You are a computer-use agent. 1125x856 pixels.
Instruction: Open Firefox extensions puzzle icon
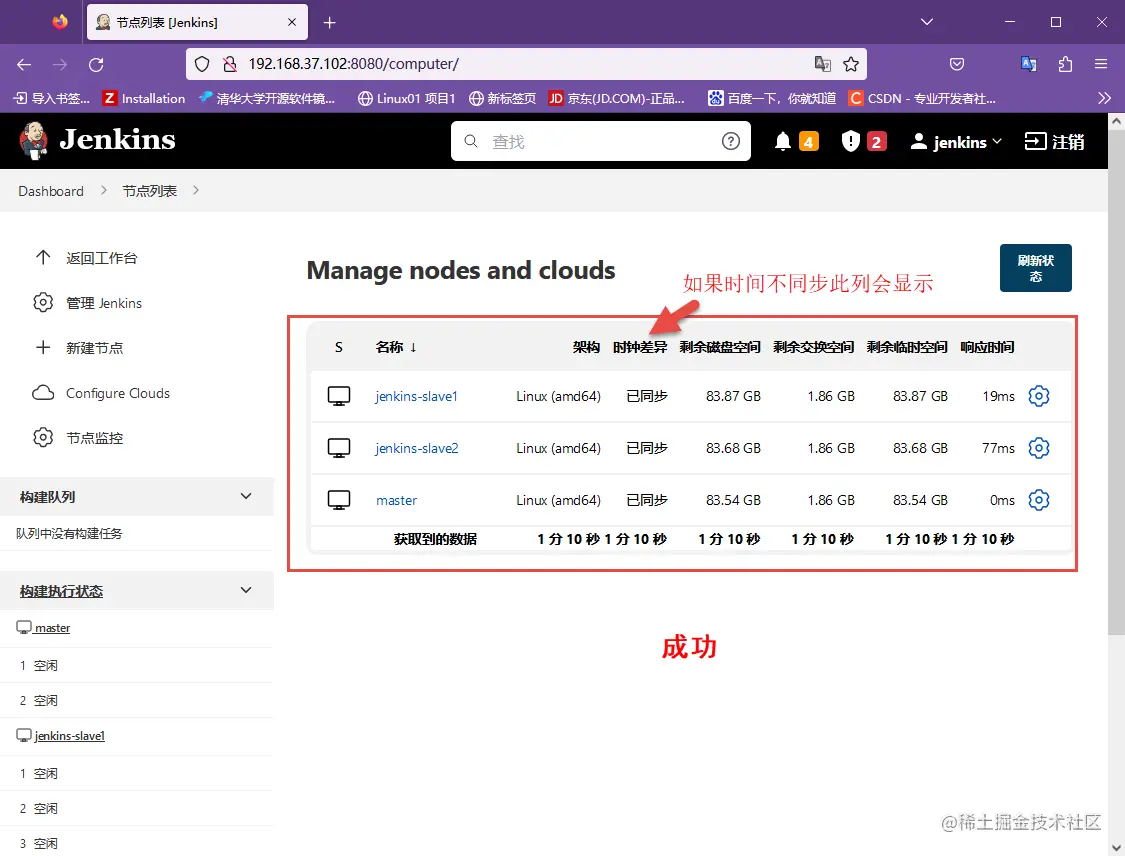coord(1065,65)
